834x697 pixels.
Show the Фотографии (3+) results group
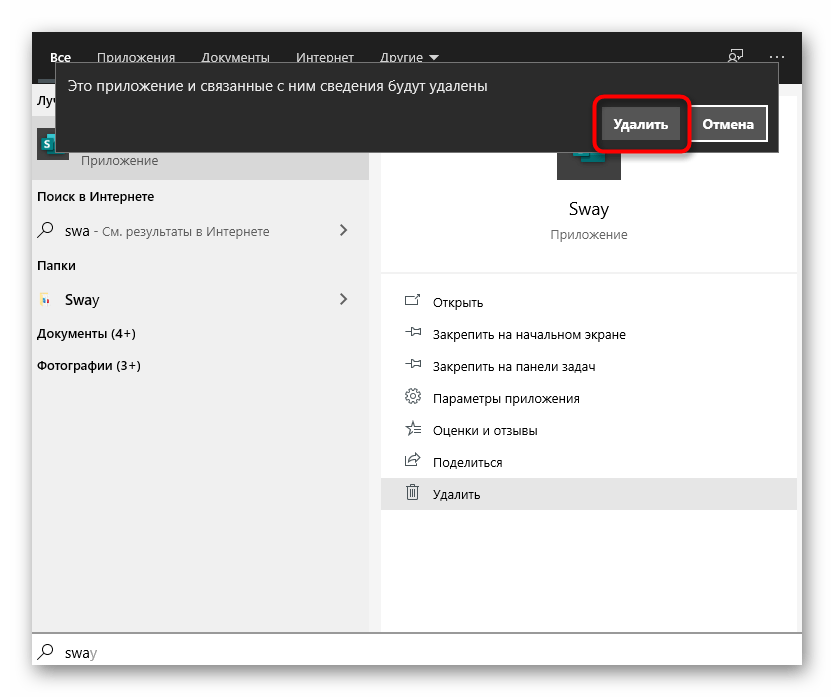pos(89,366)
